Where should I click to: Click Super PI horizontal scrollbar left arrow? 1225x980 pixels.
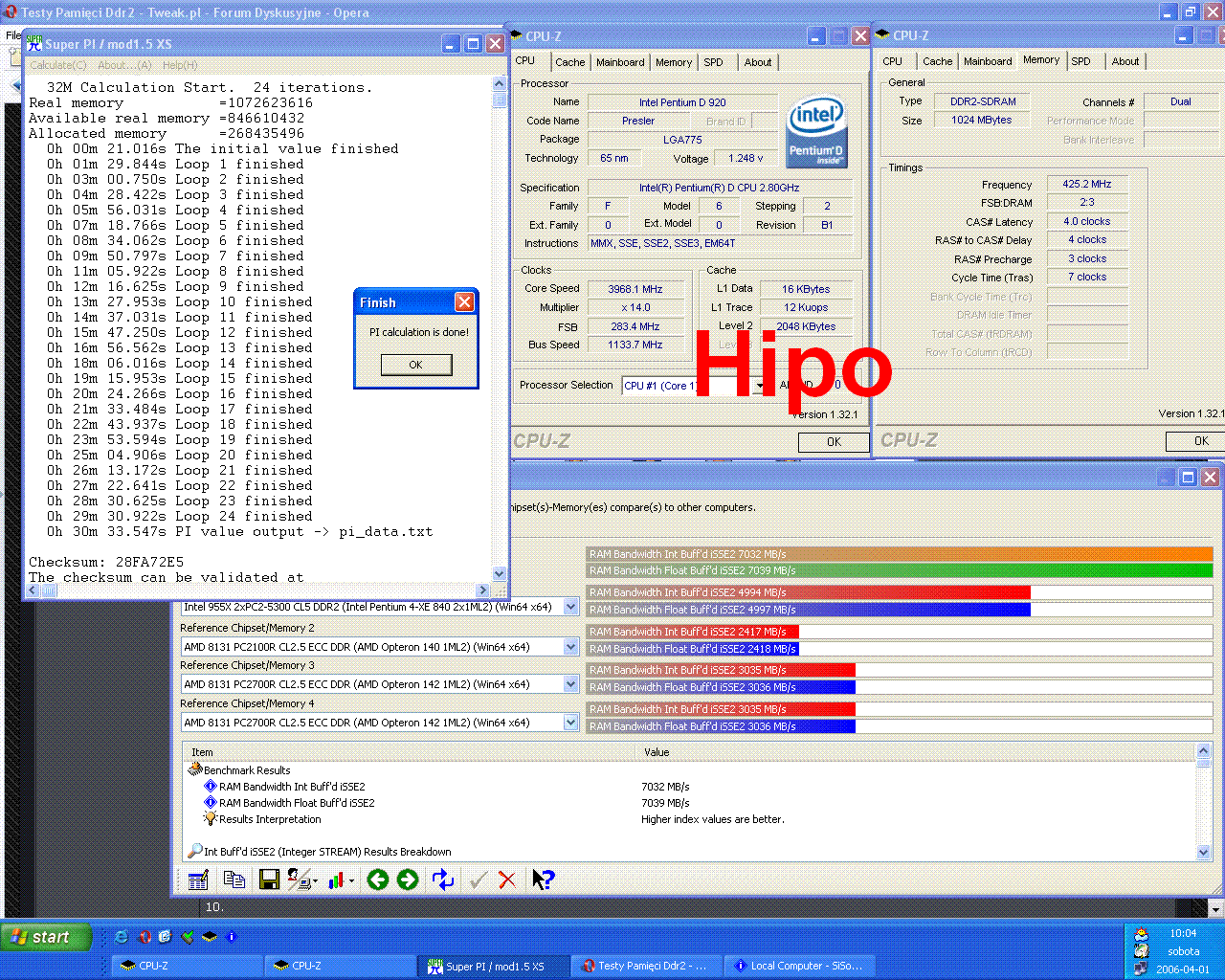click(33, 590)
